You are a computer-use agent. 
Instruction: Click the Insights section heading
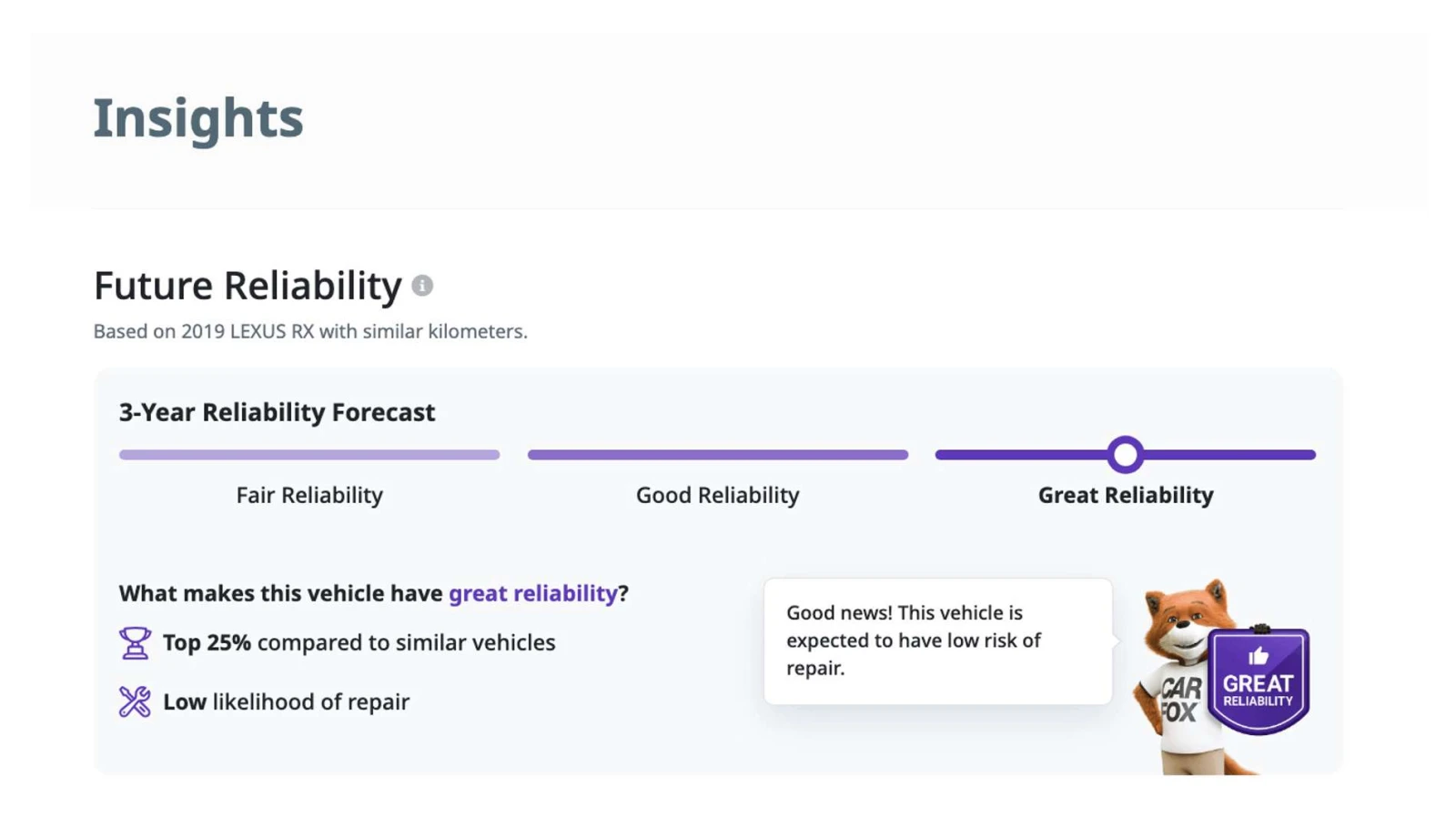pyautogui.click(x=198, y=118)
